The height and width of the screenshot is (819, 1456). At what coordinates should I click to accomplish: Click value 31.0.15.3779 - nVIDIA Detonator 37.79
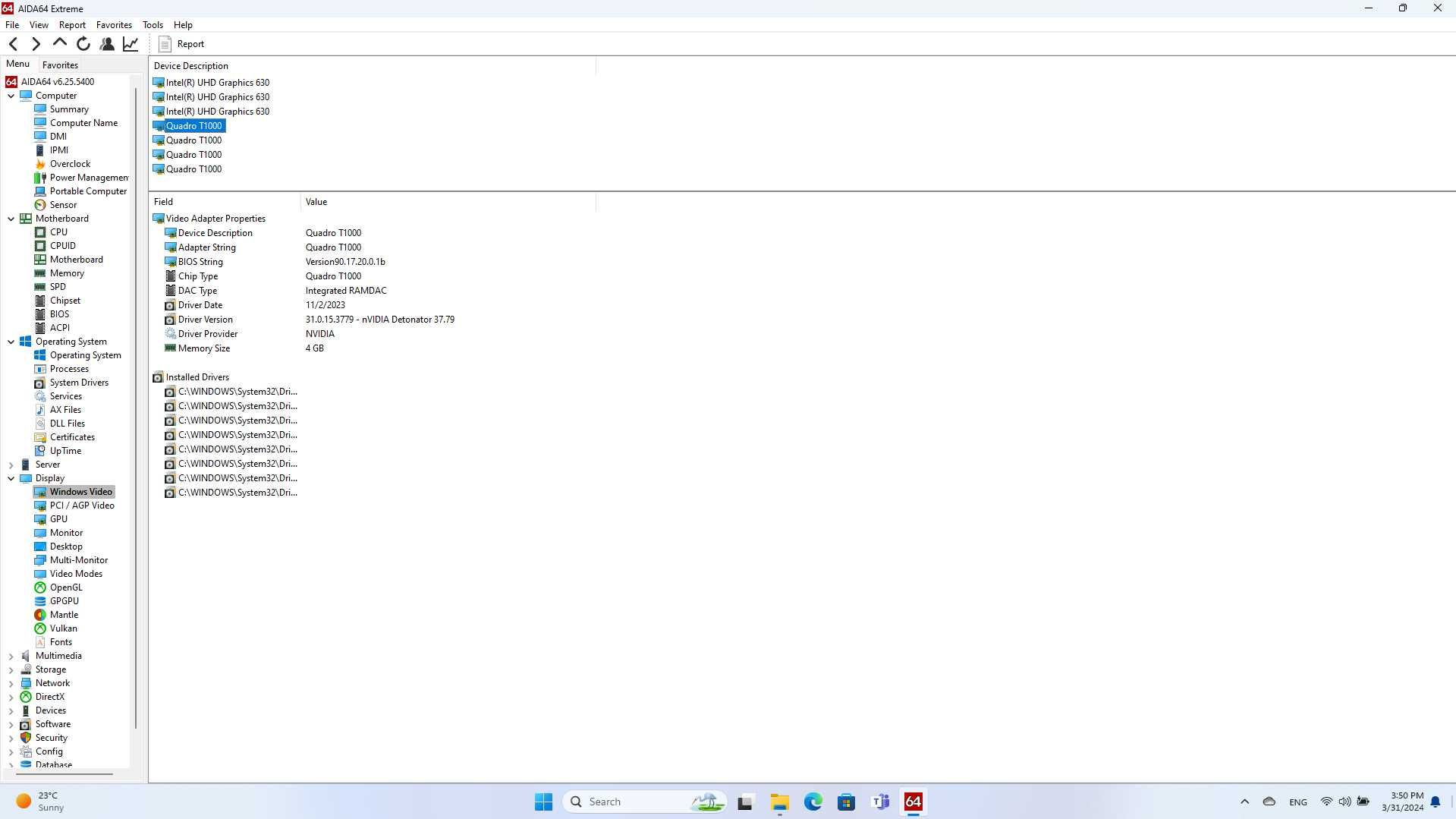[380, 320]
